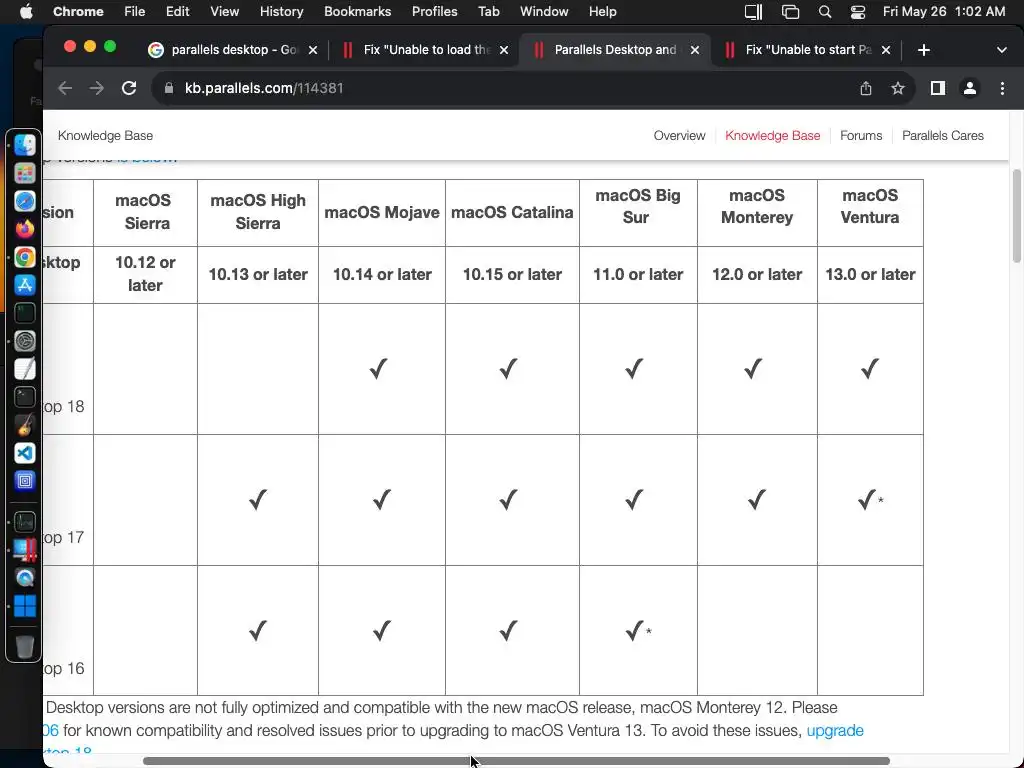Click the Knowledge Base title at left header

pos(105,136)
